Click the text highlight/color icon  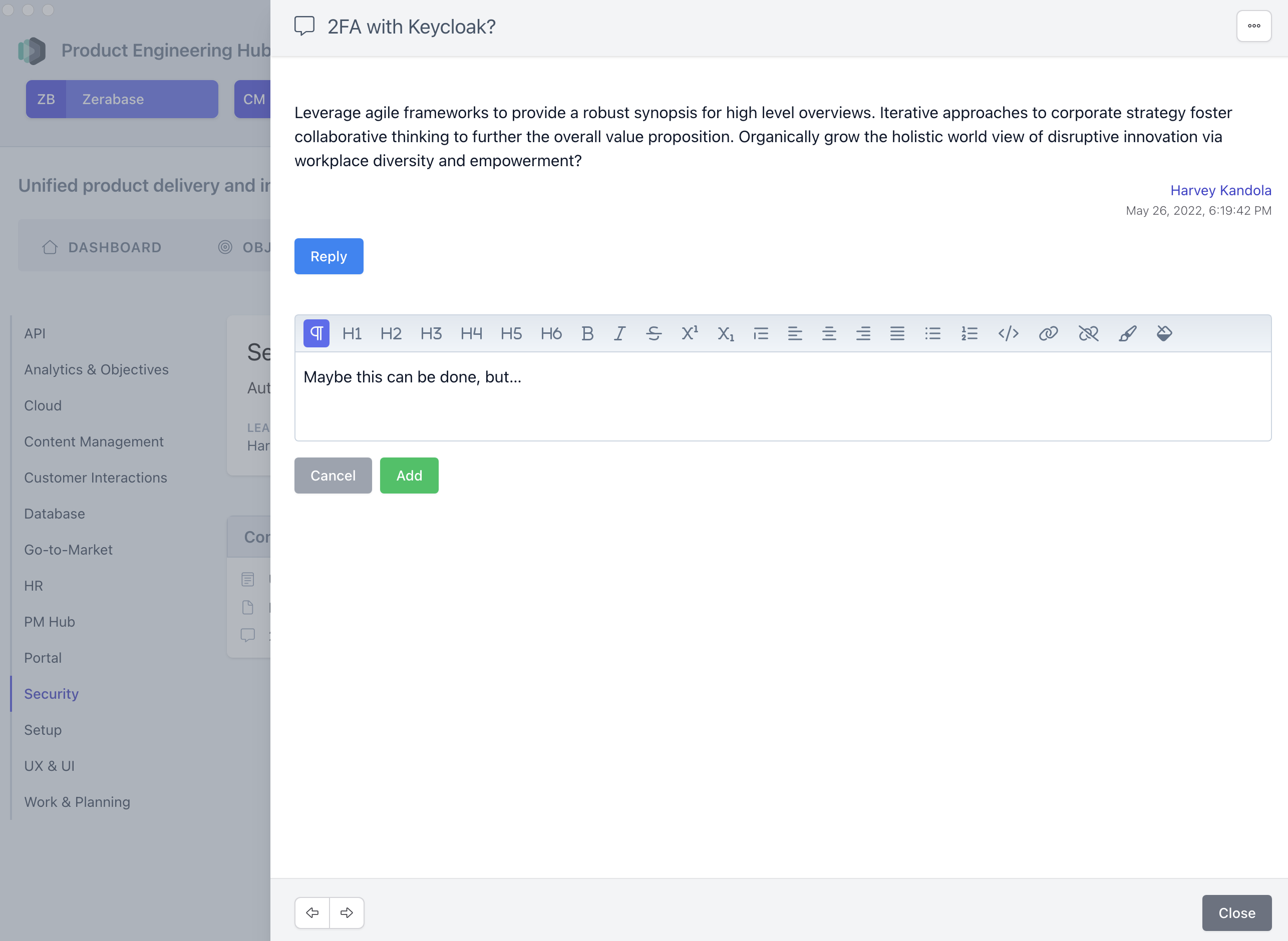[1162, 332]
